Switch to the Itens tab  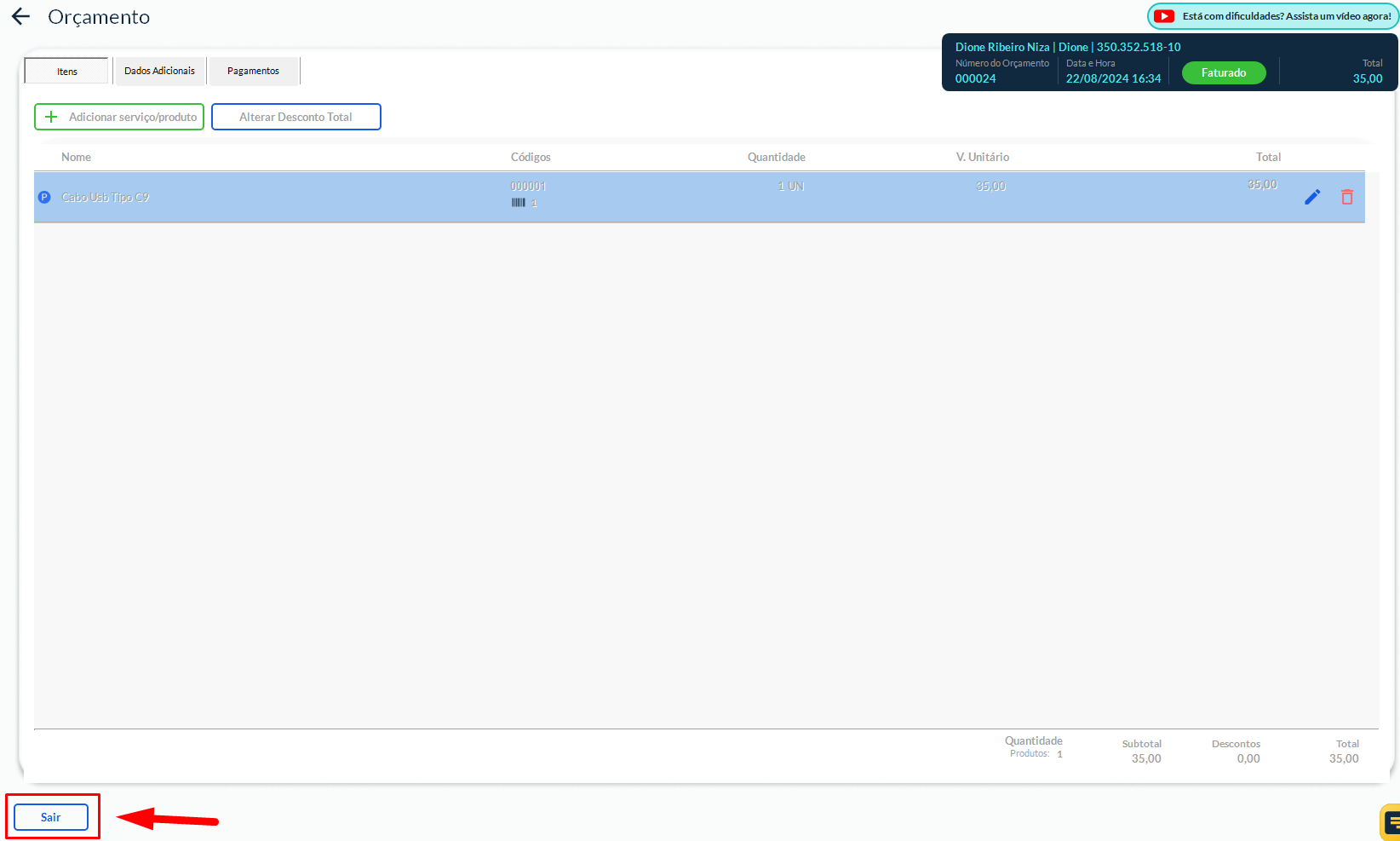point(67,72)
